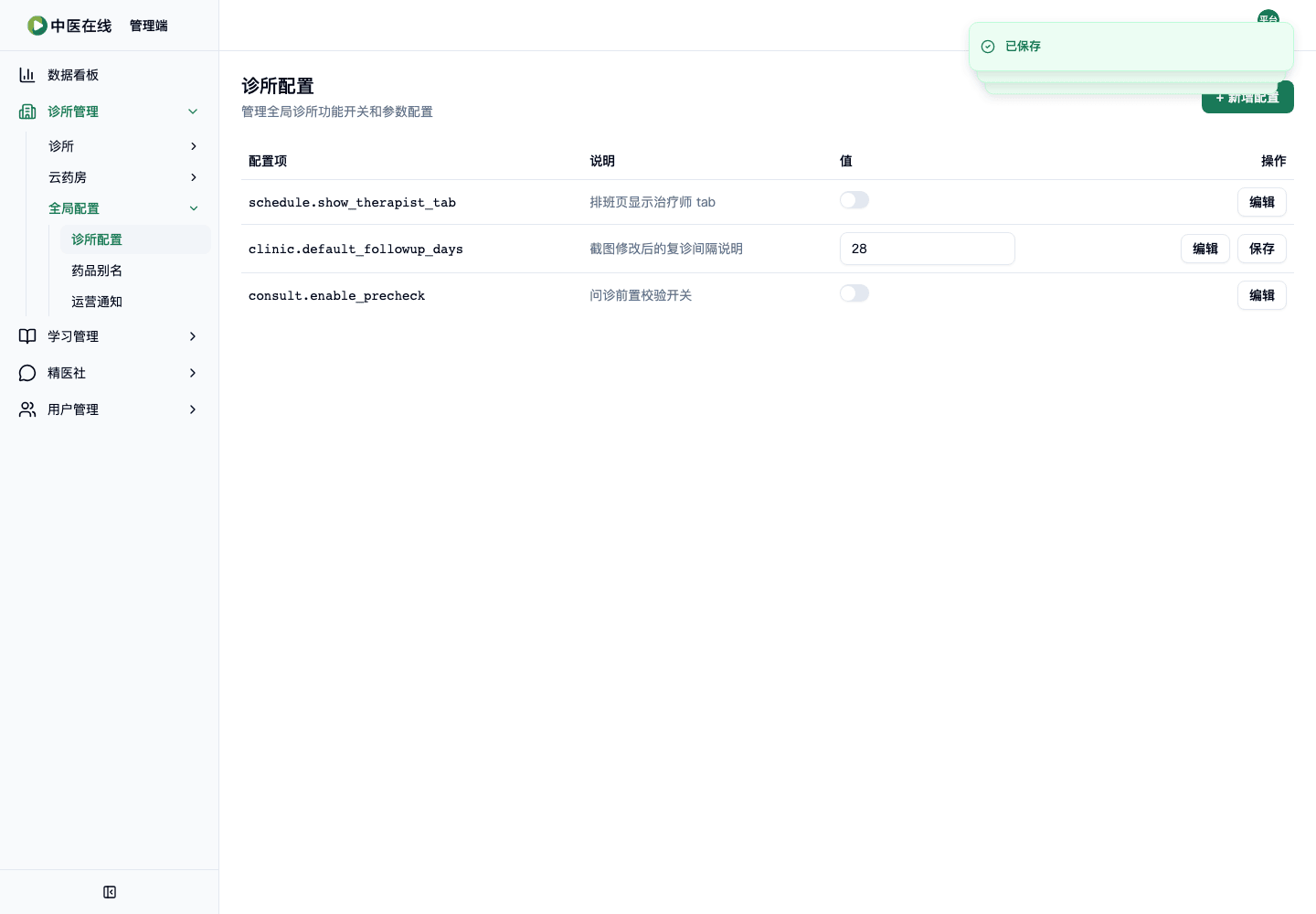Click the 诊所管理 building icon
1316x914 pixels.
tap(27, 112)
